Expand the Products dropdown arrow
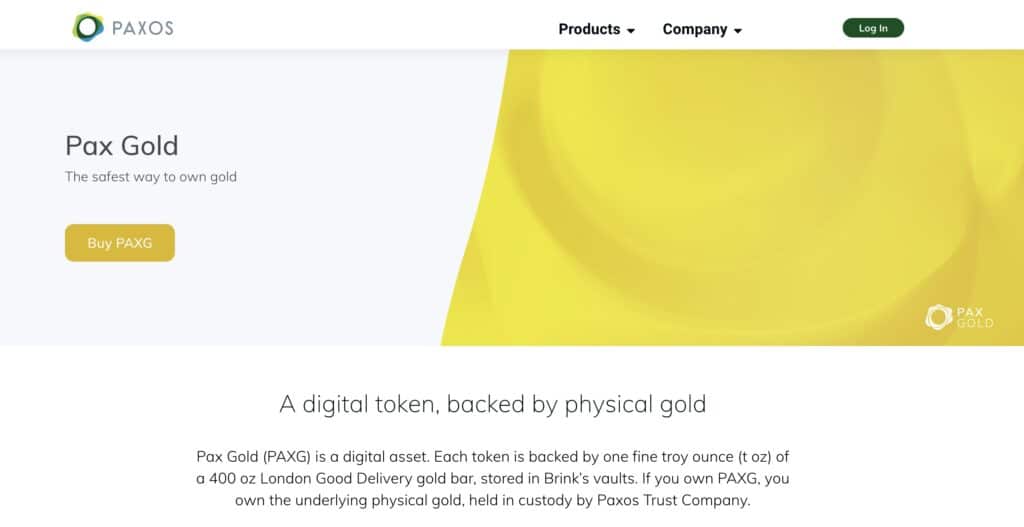This screenshot has height=527, width=1024. 631,31
